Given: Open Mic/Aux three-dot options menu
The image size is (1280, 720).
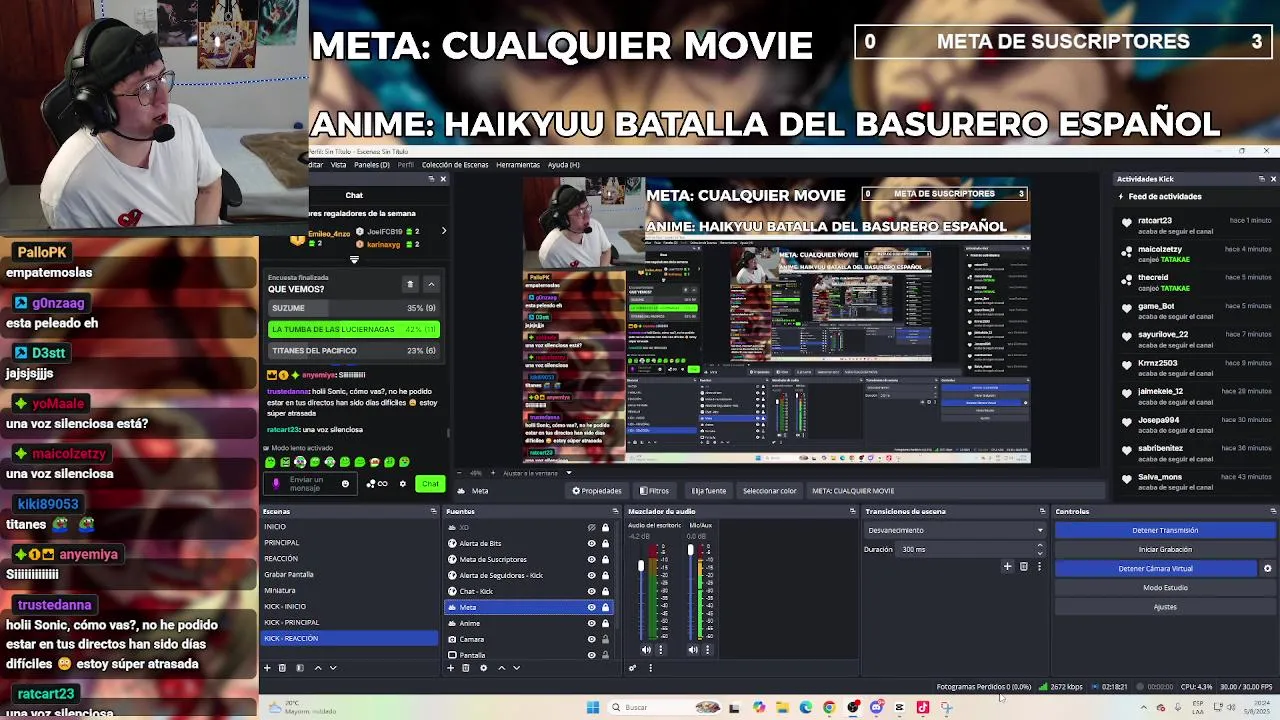Looking at the screenshot, I should point(707,649).
